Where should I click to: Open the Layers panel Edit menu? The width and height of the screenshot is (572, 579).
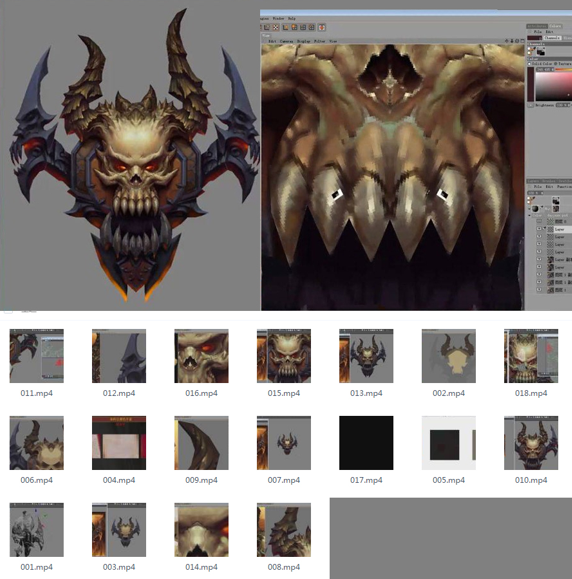(x=549, y=186)
